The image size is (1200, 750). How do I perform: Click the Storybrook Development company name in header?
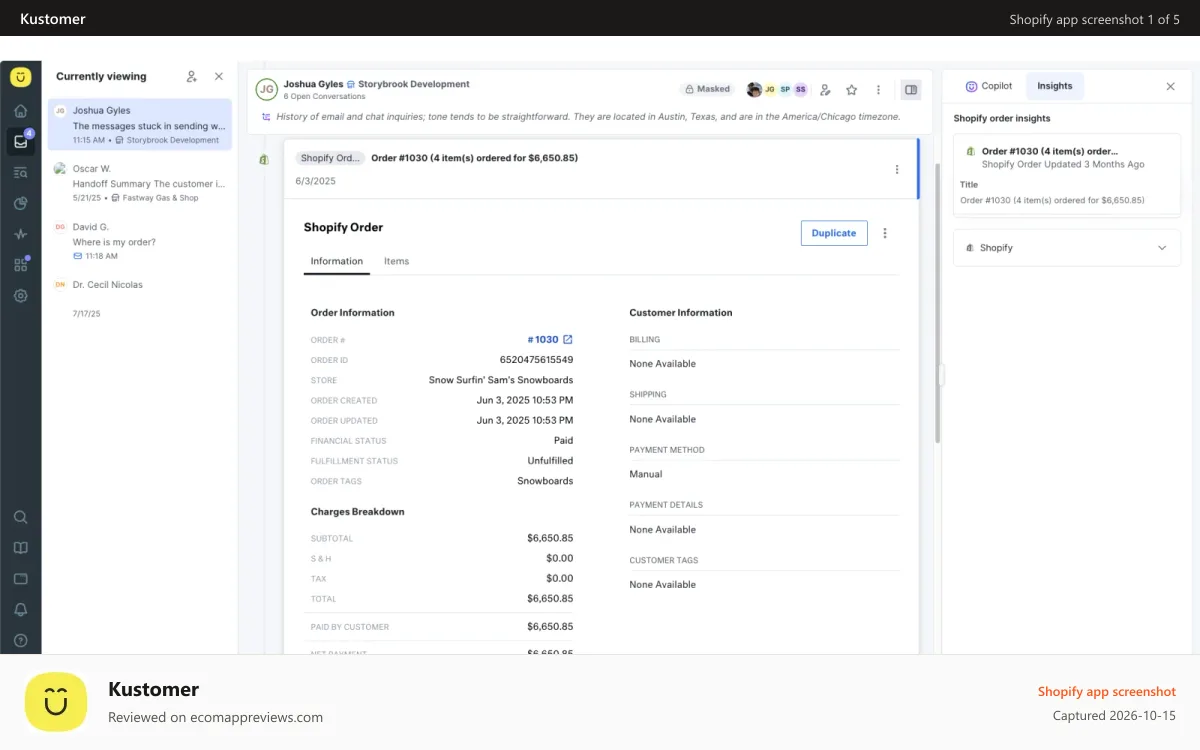tap(414, 84)
